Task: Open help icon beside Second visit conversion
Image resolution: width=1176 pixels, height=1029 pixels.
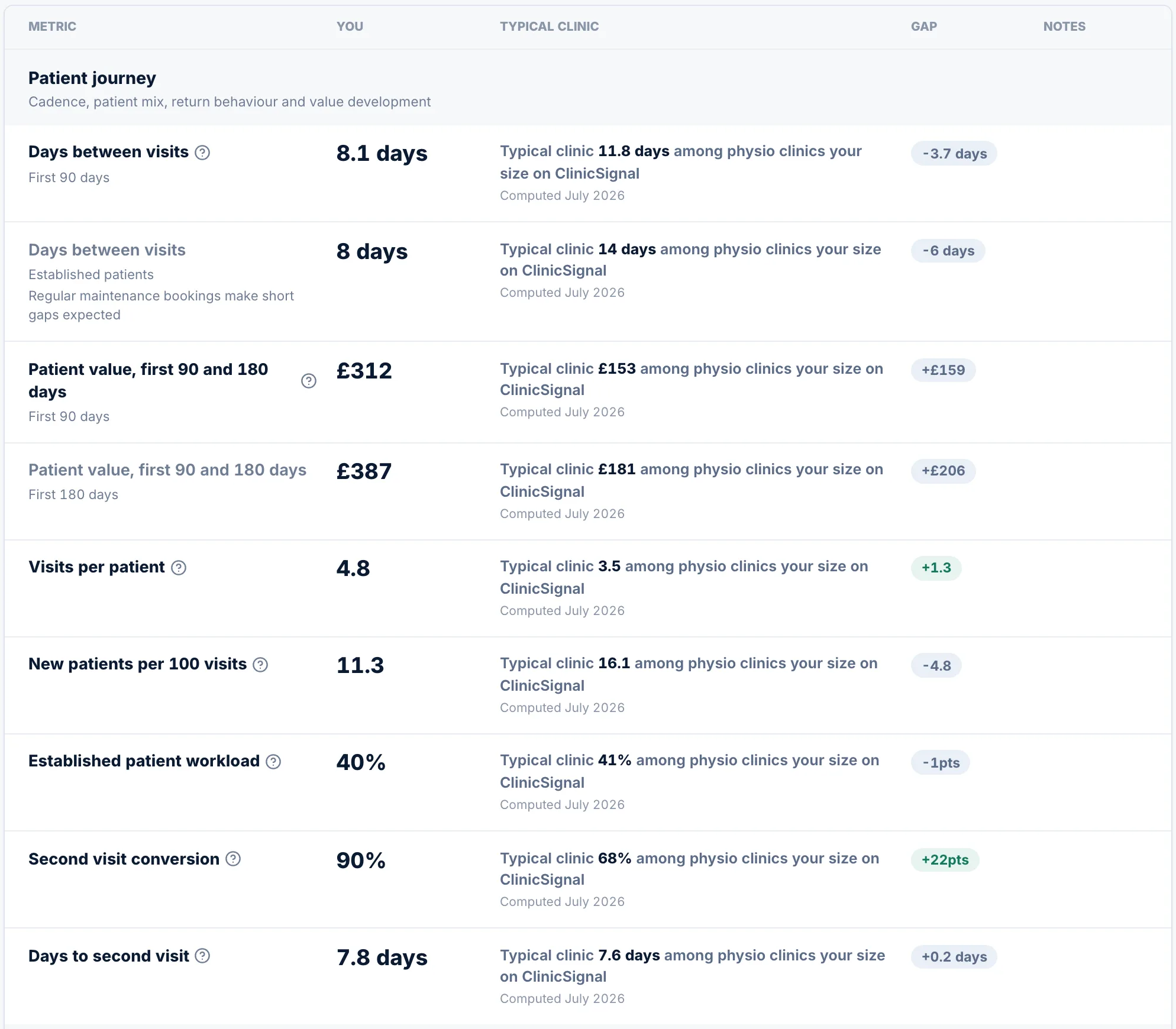Action: pos(233,859)
